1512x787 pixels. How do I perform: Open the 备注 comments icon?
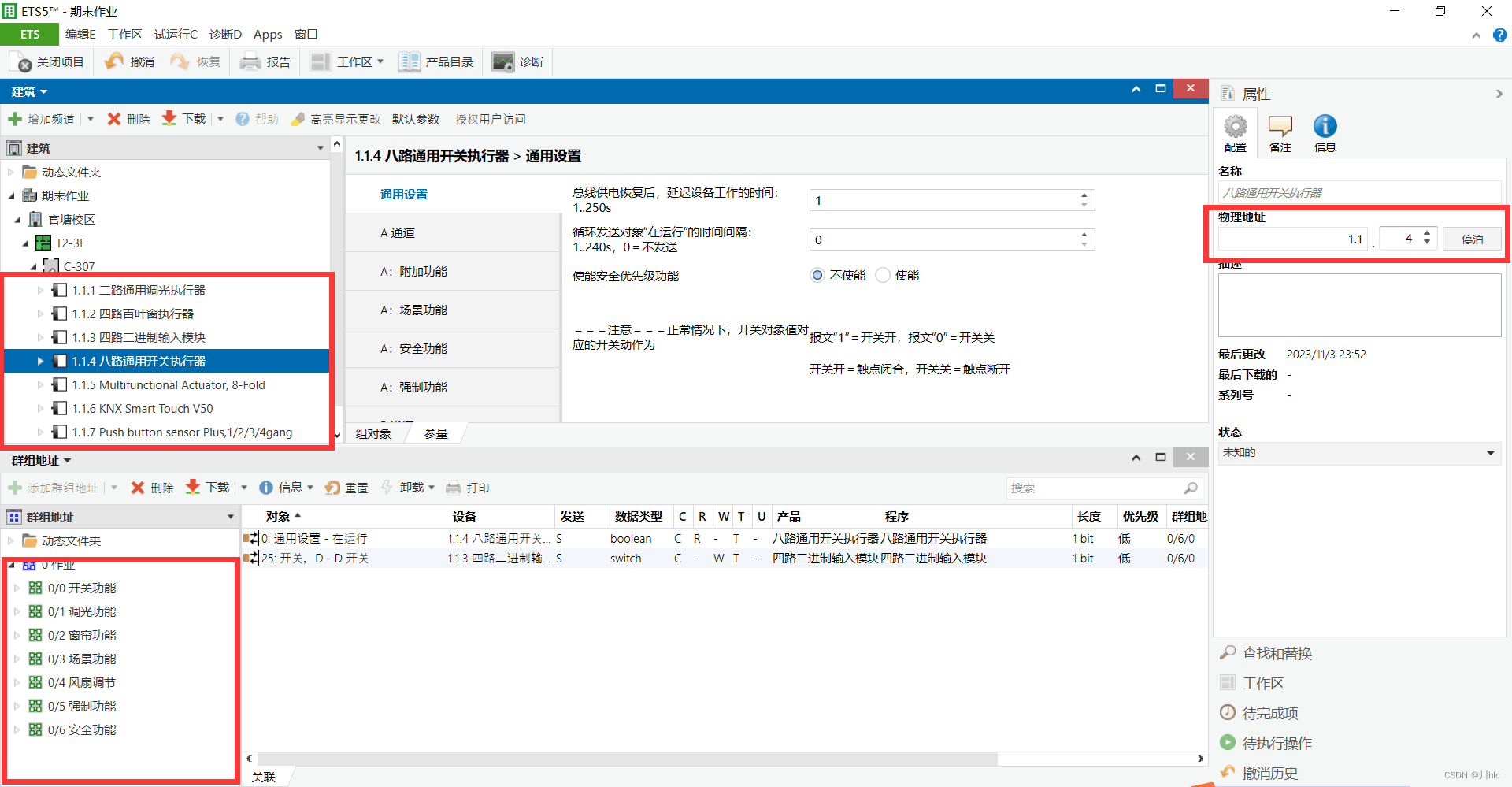click(1280, 128)
